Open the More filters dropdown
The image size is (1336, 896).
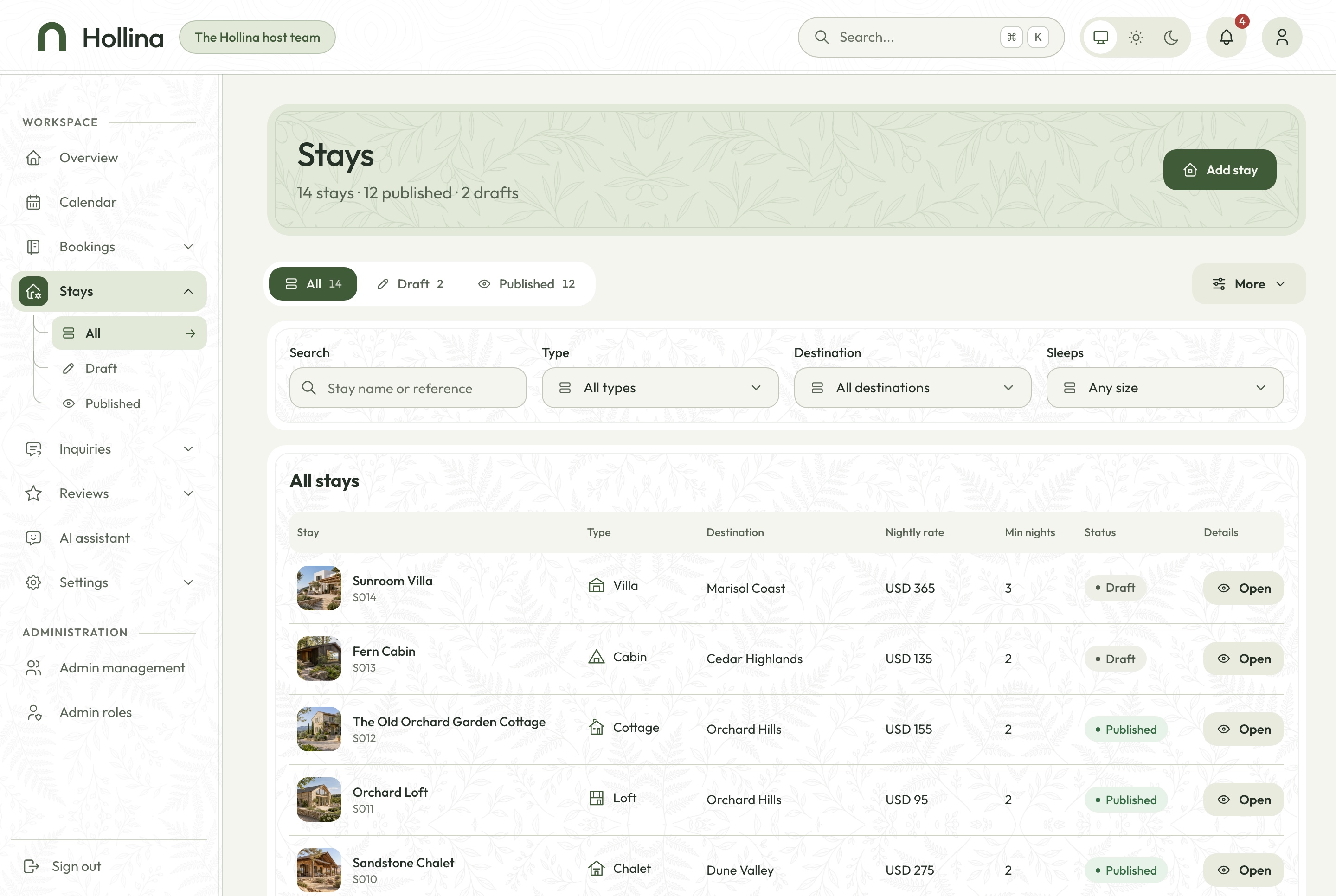click(1249, 284)
